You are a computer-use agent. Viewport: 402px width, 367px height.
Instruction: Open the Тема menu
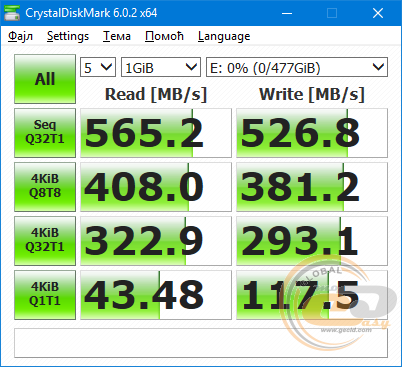click(x=117, y=36)
